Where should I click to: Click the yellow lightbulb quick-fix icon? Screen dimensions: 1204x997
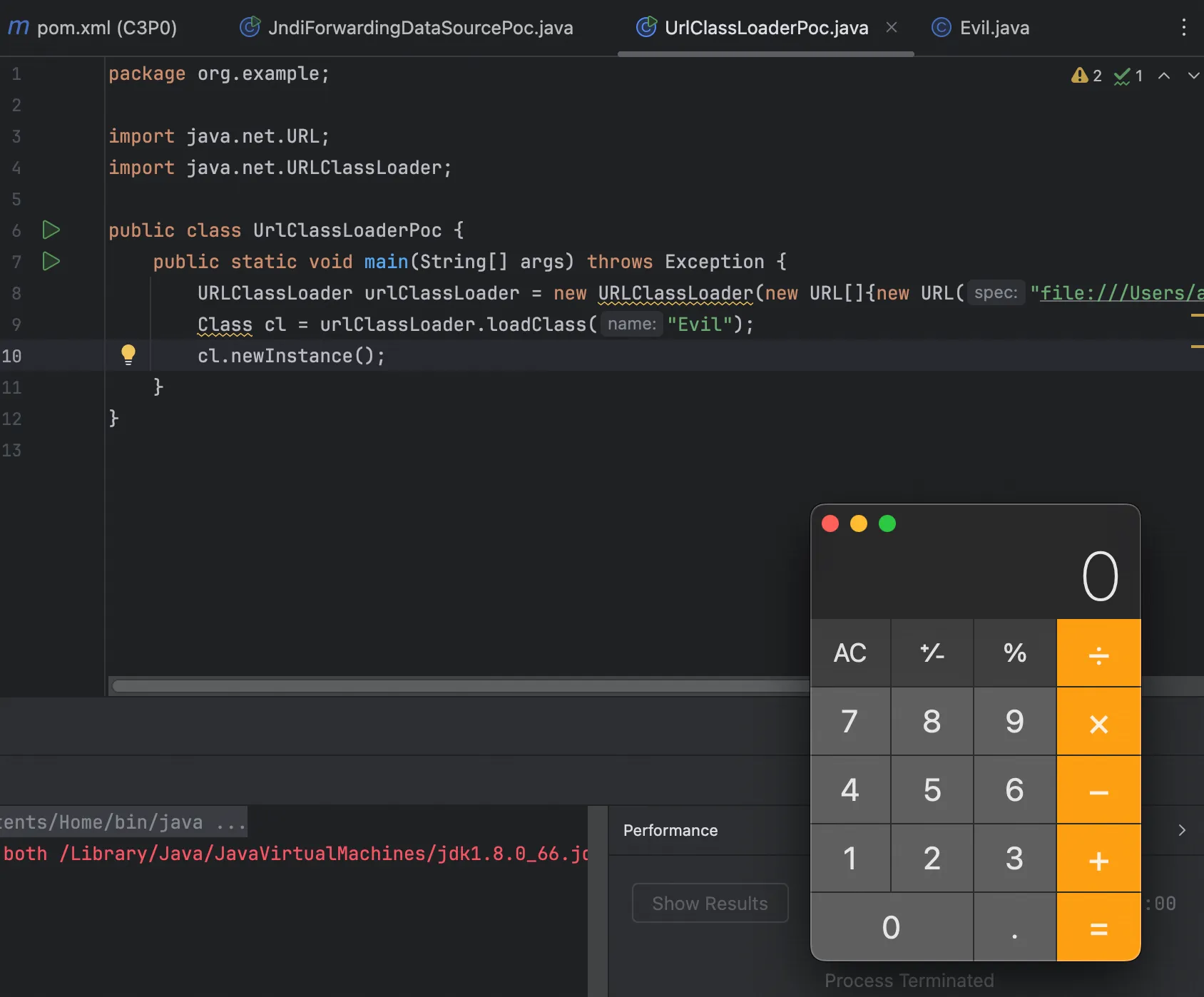point(128,354)
